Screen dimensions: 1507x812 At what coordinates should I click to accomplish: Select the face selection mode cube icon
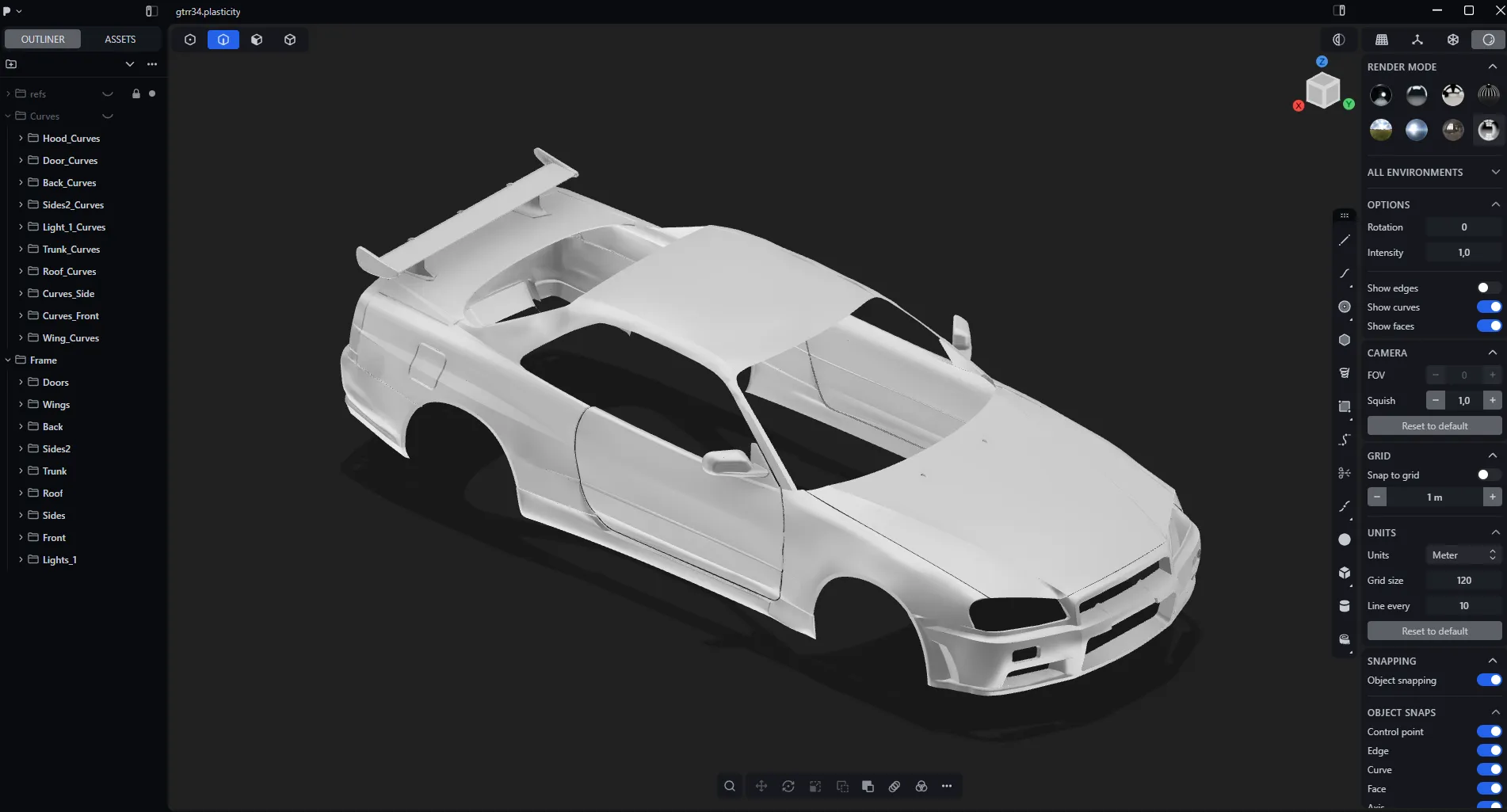(257, 40)
